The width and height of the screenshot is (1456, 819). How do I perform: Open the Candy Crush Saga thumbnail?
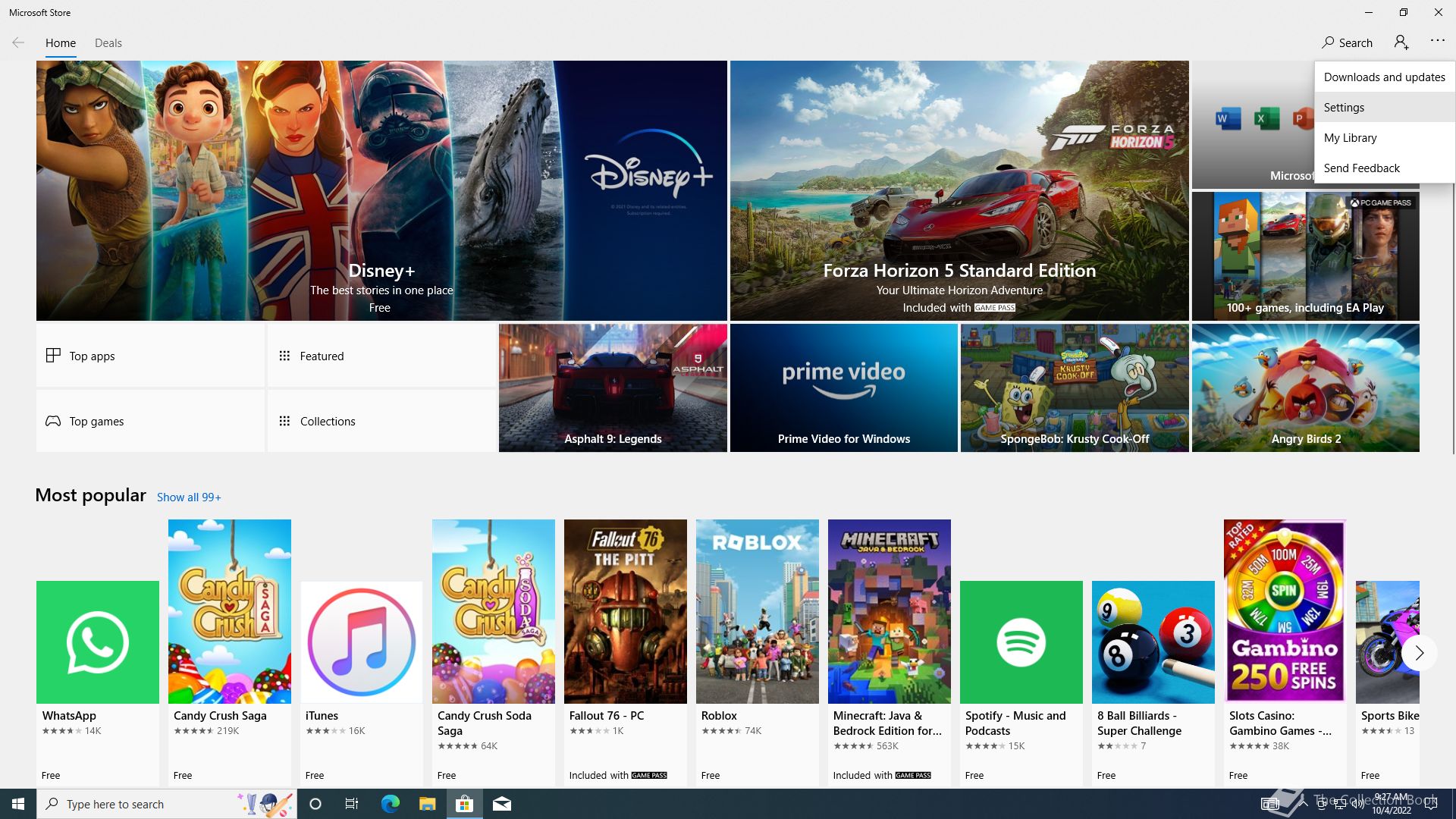(230, 611)
